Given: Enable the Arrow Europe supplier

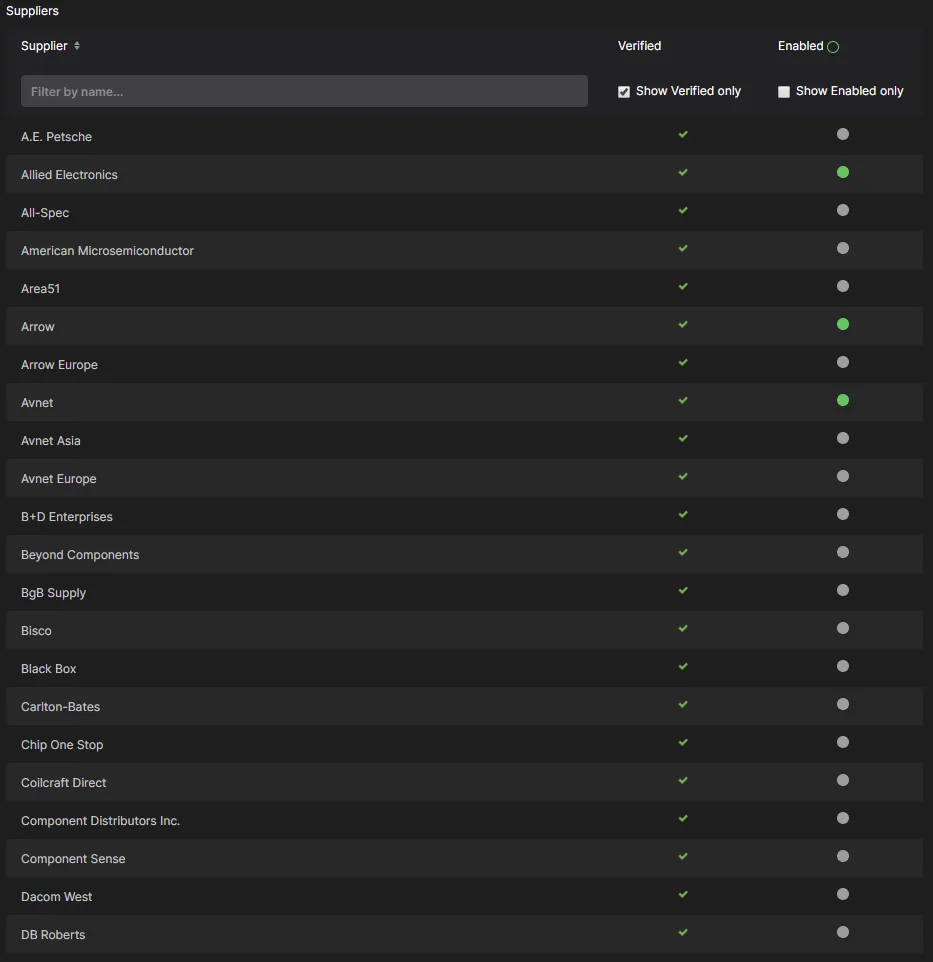Looking at the screenshot, I should coord(843,363).
